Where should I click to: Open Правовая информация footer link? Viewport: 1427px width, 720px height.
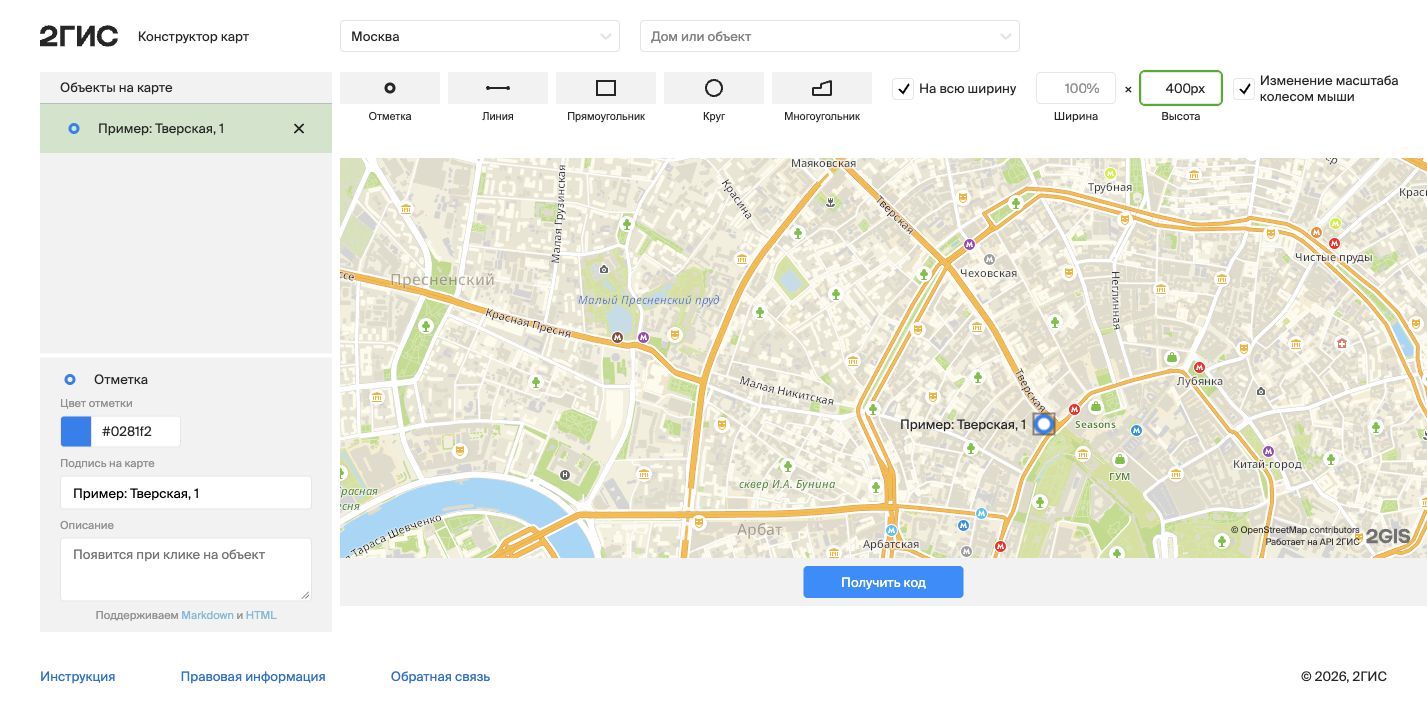[x=253, y=677]
